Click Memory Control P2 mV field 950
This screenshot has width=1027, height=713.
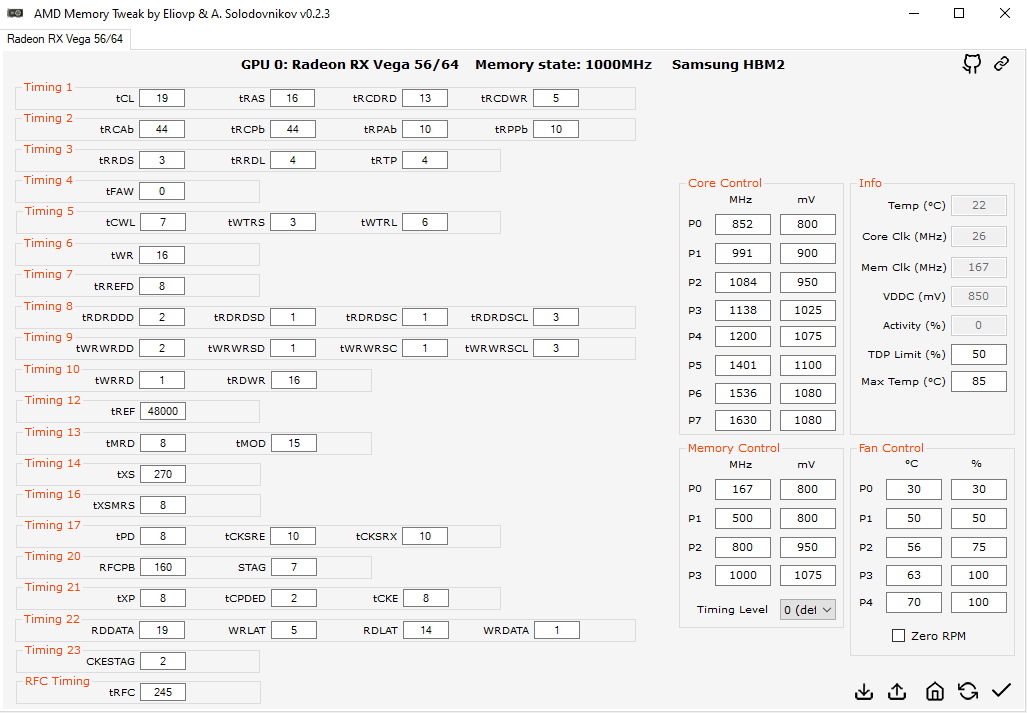808,547
